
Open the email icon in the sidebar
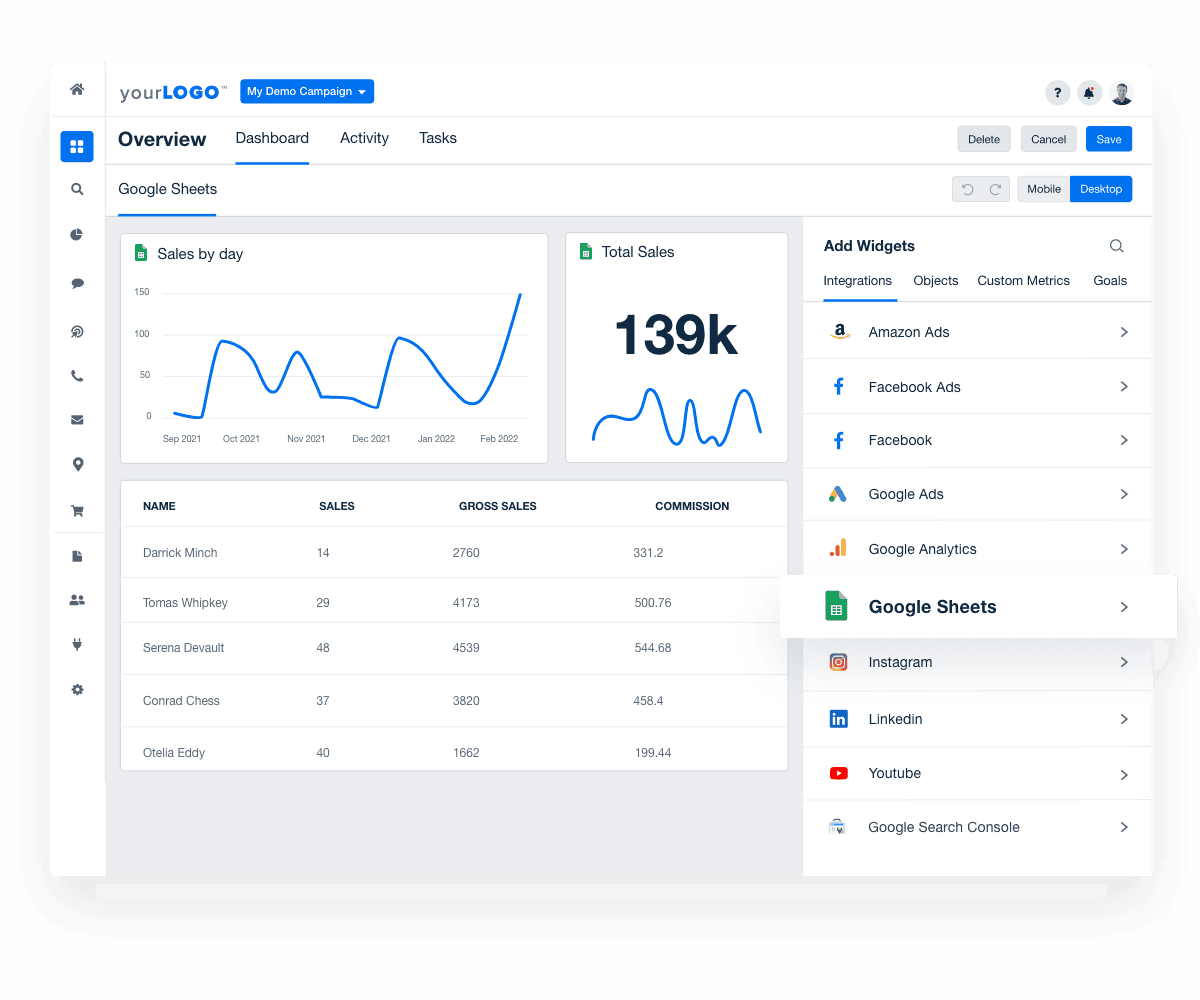pyautogui.click(x=77, y=419)
